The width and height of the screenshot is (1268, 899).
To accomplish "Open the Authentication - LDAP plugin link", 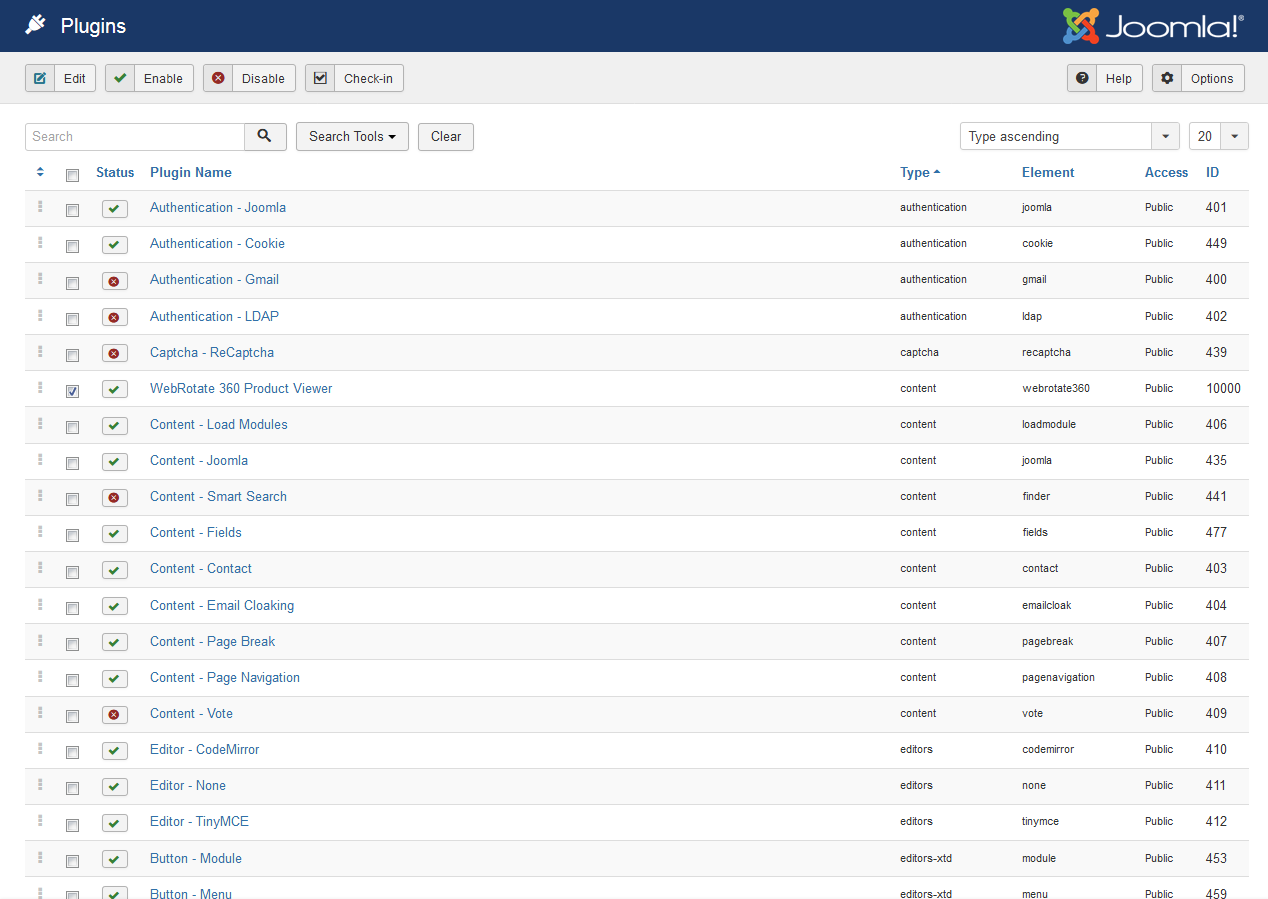I will tap(214, 316).
